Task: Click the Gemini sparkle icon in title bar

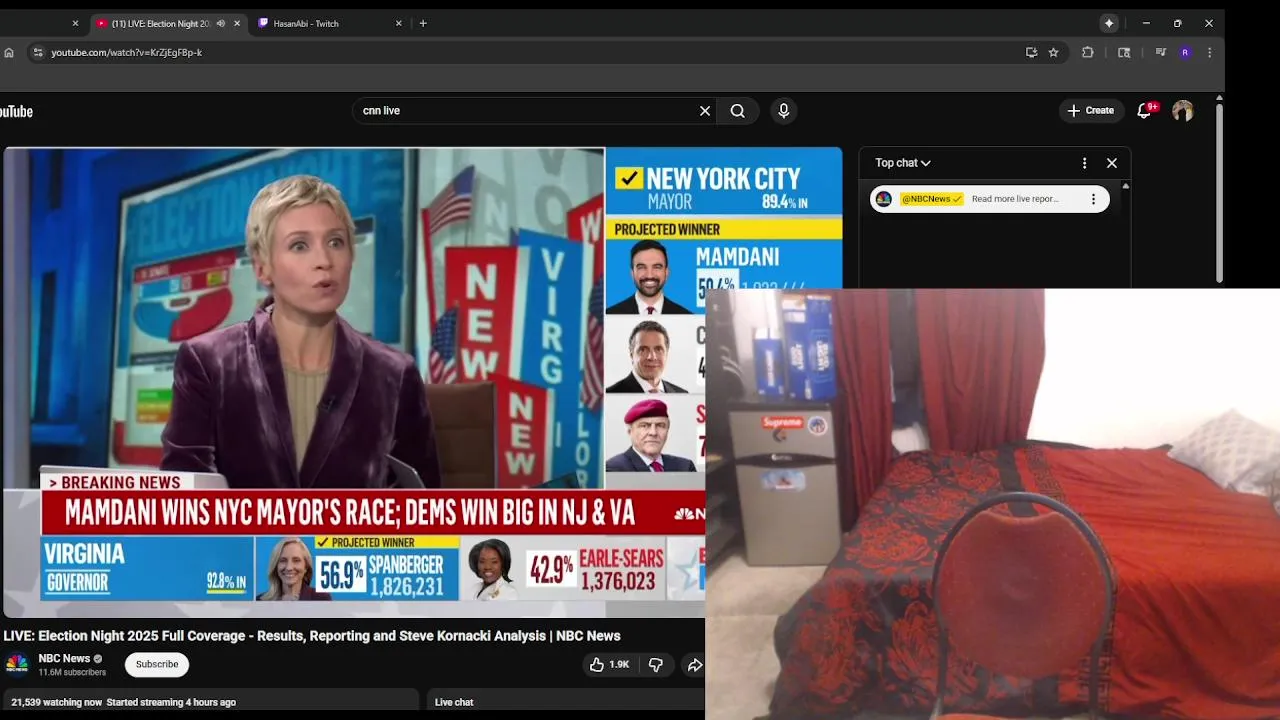Action: (1109, 23)
